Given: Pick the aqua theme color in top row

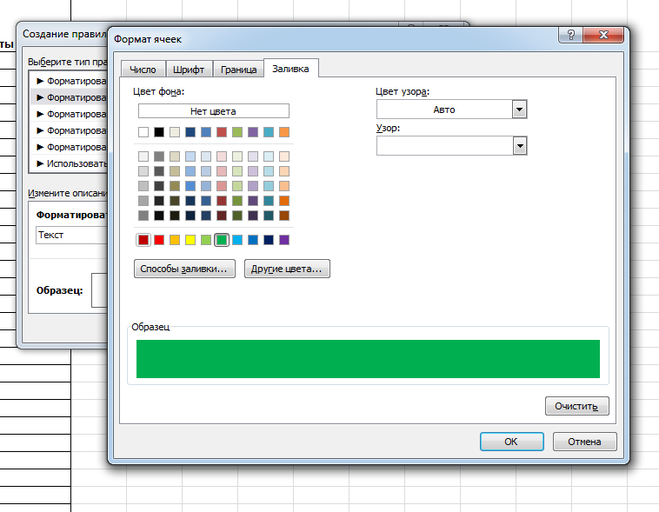Looking at the screenshot, I should tap(269, 132).
